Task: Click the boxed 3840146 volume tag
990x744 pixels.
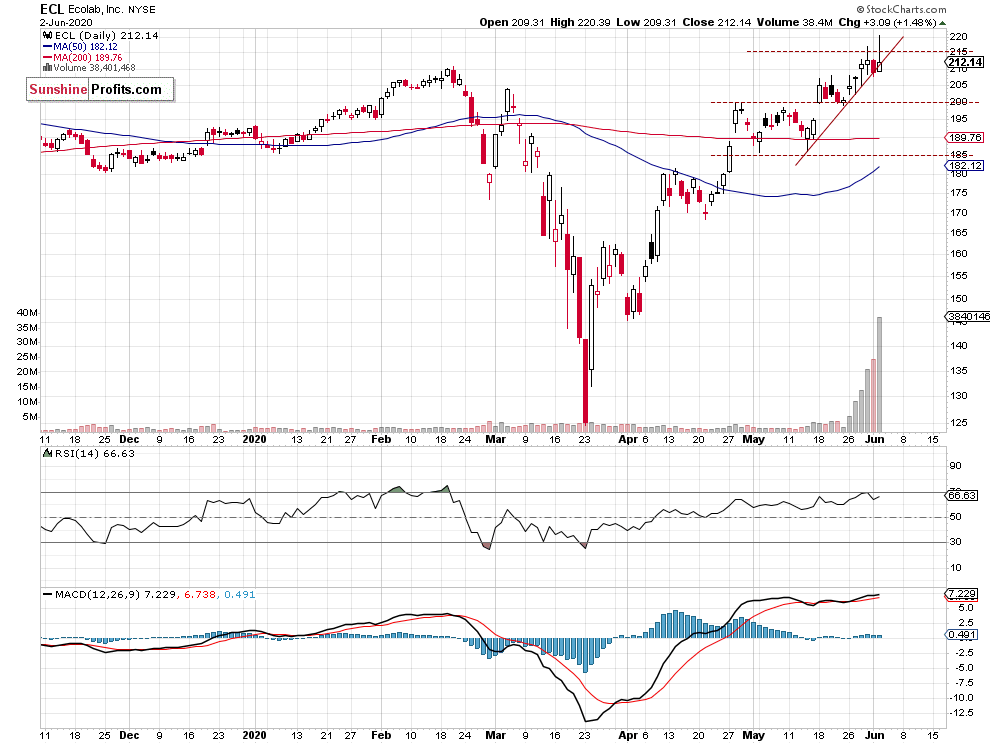Action: (968, 317)
